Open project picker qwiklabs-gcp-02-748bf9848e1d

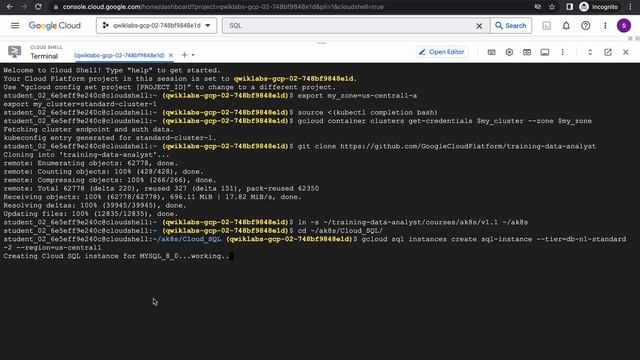tap(156, 26)
